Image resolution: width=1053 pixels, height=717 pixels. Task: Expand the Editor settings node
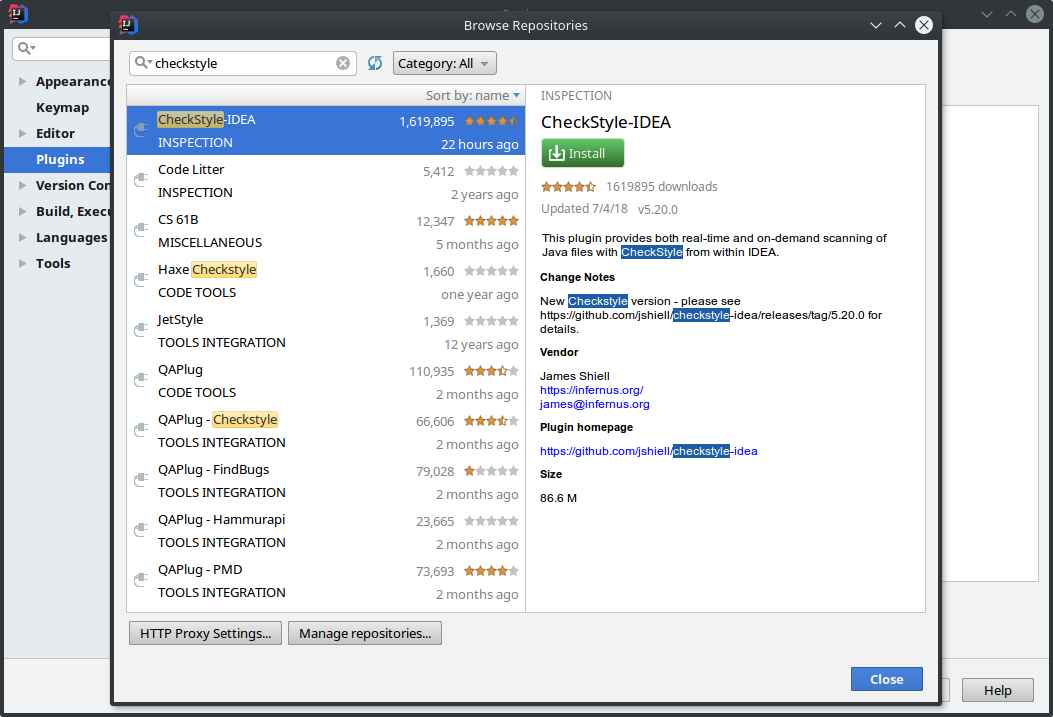pyautogui.click(x=22, y=134)
